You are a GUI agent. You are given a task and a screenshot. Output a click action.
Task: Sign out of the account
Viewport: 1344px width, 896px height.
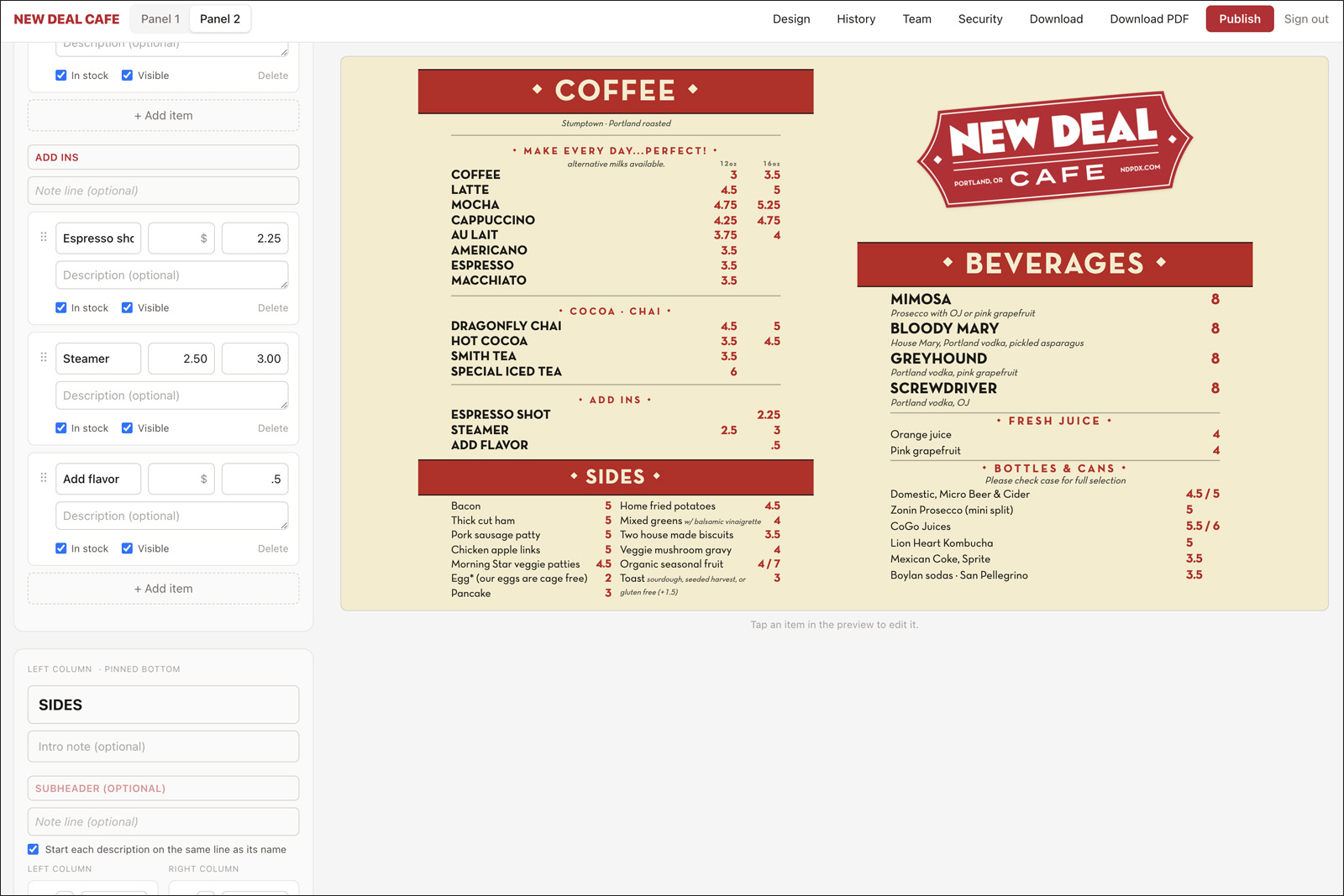click(1306, 18)
